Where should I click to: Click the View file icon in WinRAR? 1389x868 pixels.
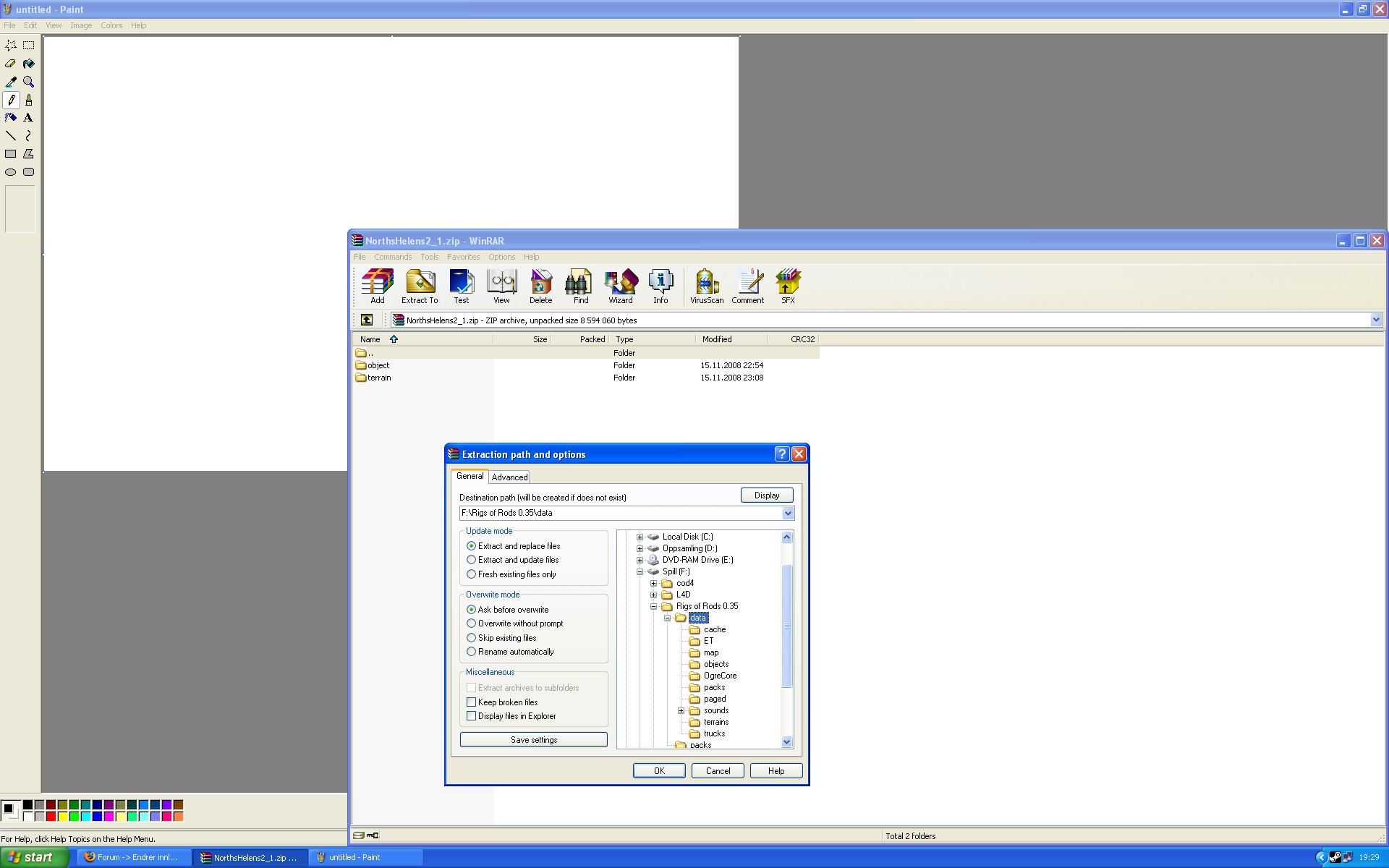[x=501, y=286]
